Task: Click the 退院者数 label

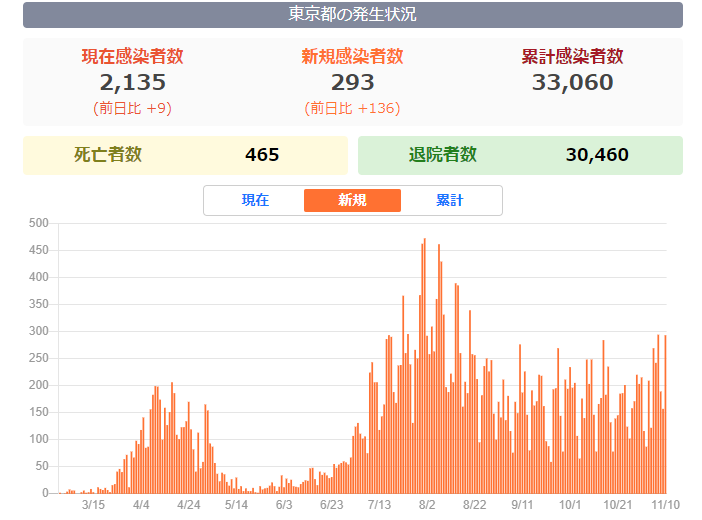Action: point(442,155)
